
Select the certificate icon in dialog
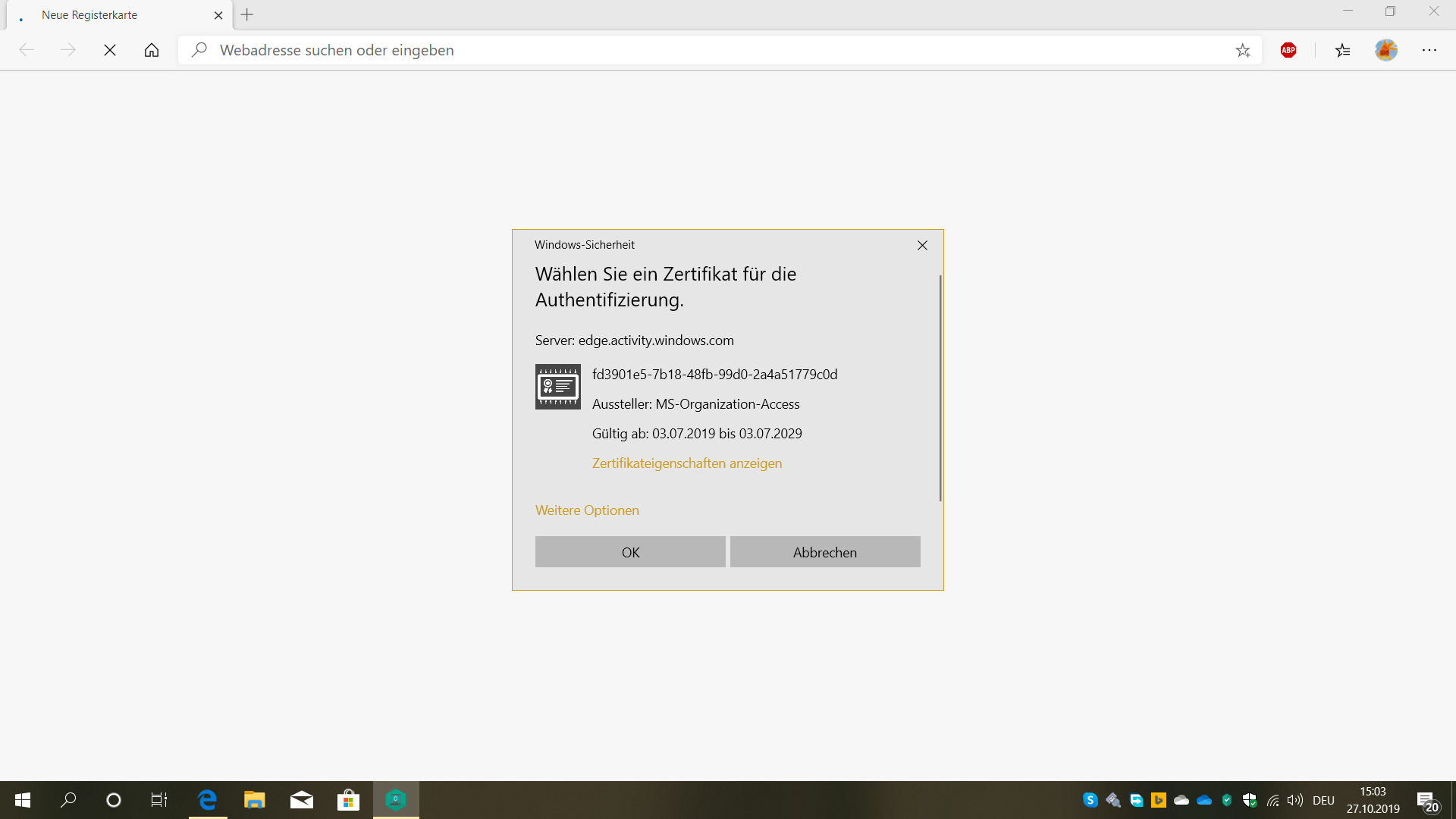click(x=558, y=387)
